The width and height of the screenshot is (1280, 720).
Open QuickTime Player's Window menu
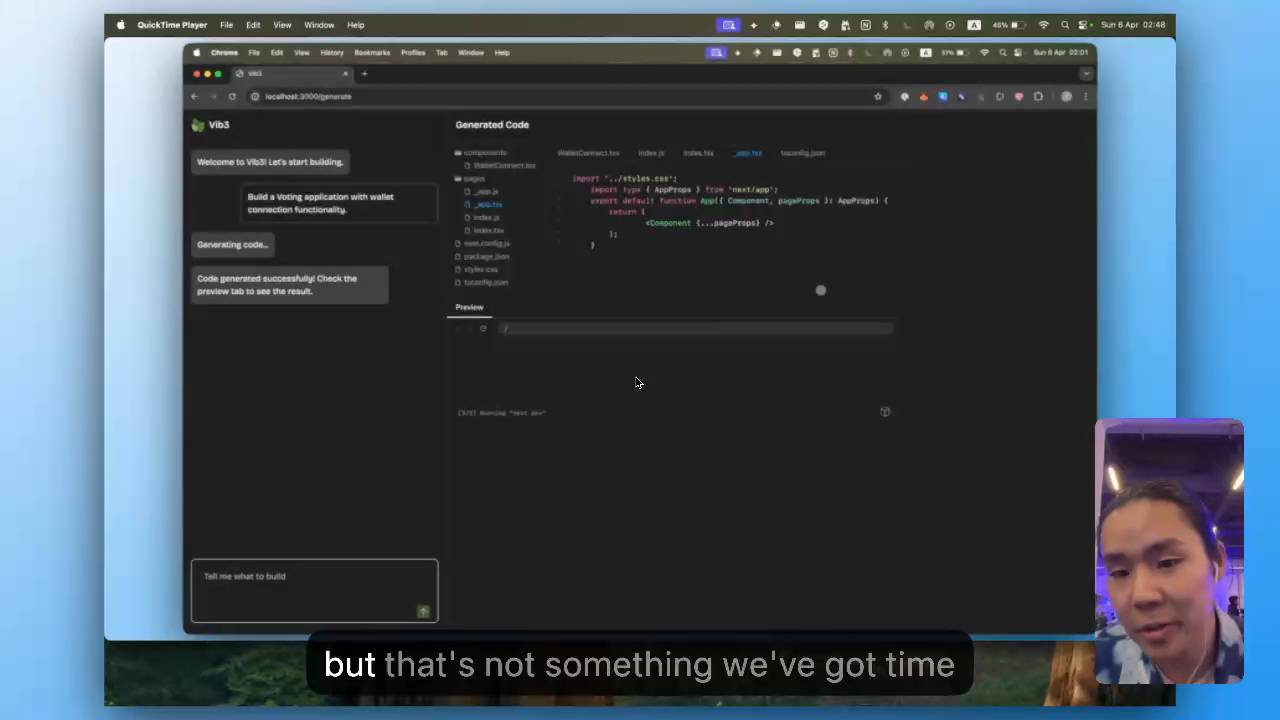319,25
